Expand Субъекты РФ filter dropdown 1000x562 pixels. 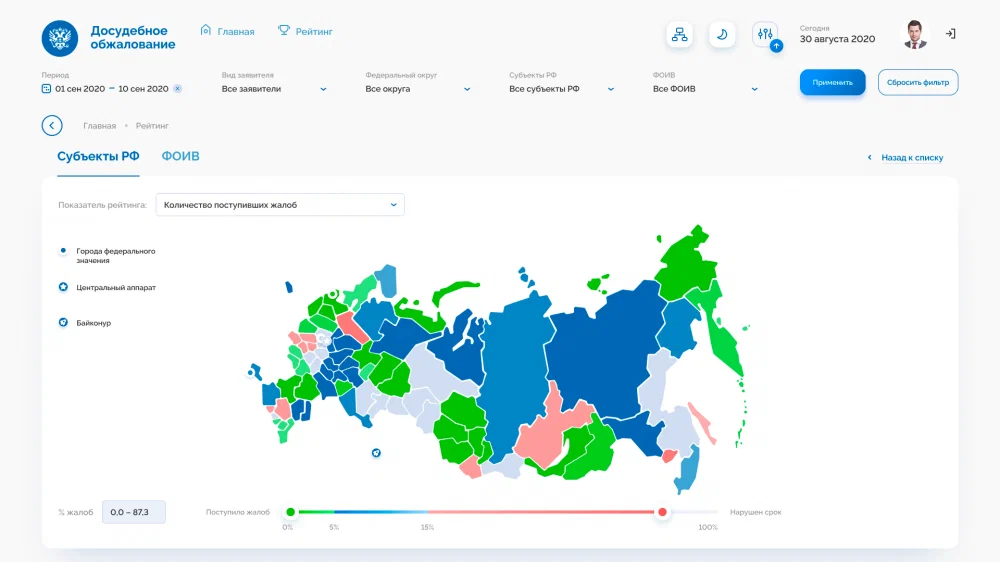562,89
